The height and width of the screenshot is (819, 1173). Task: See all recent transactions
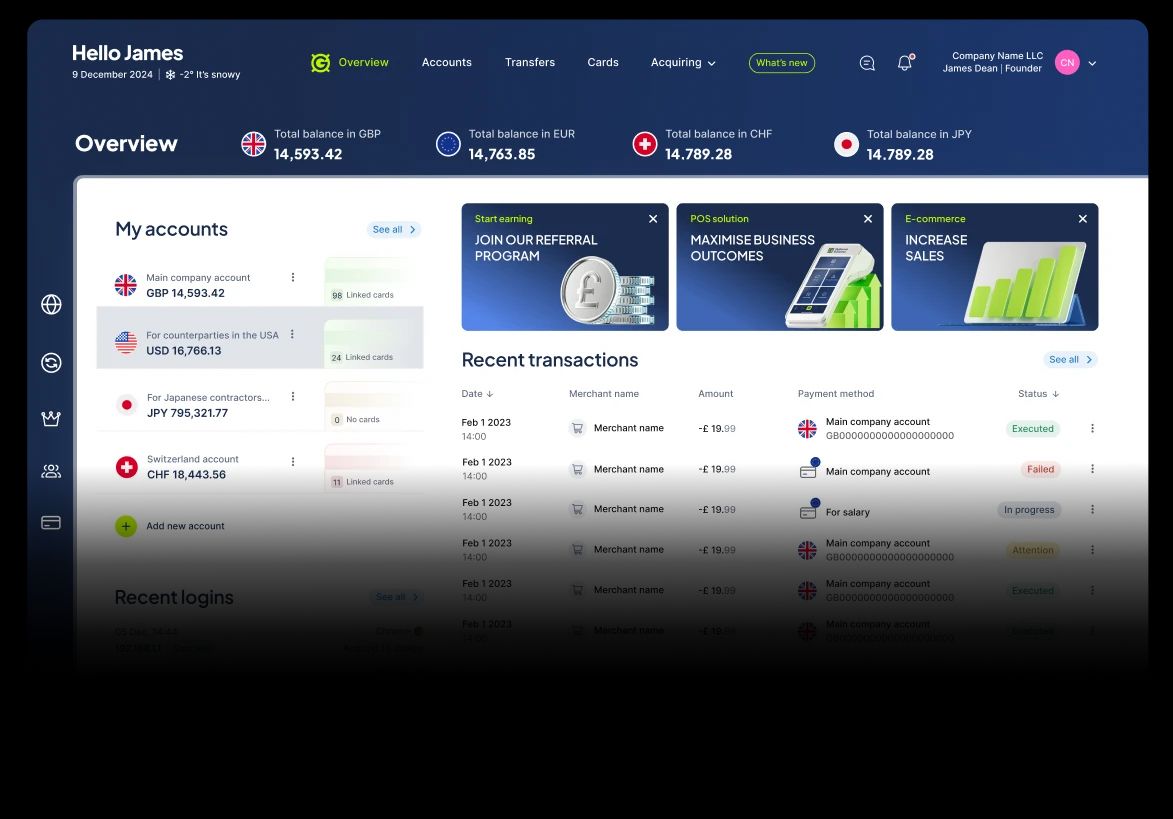[x=1070, y=360]
